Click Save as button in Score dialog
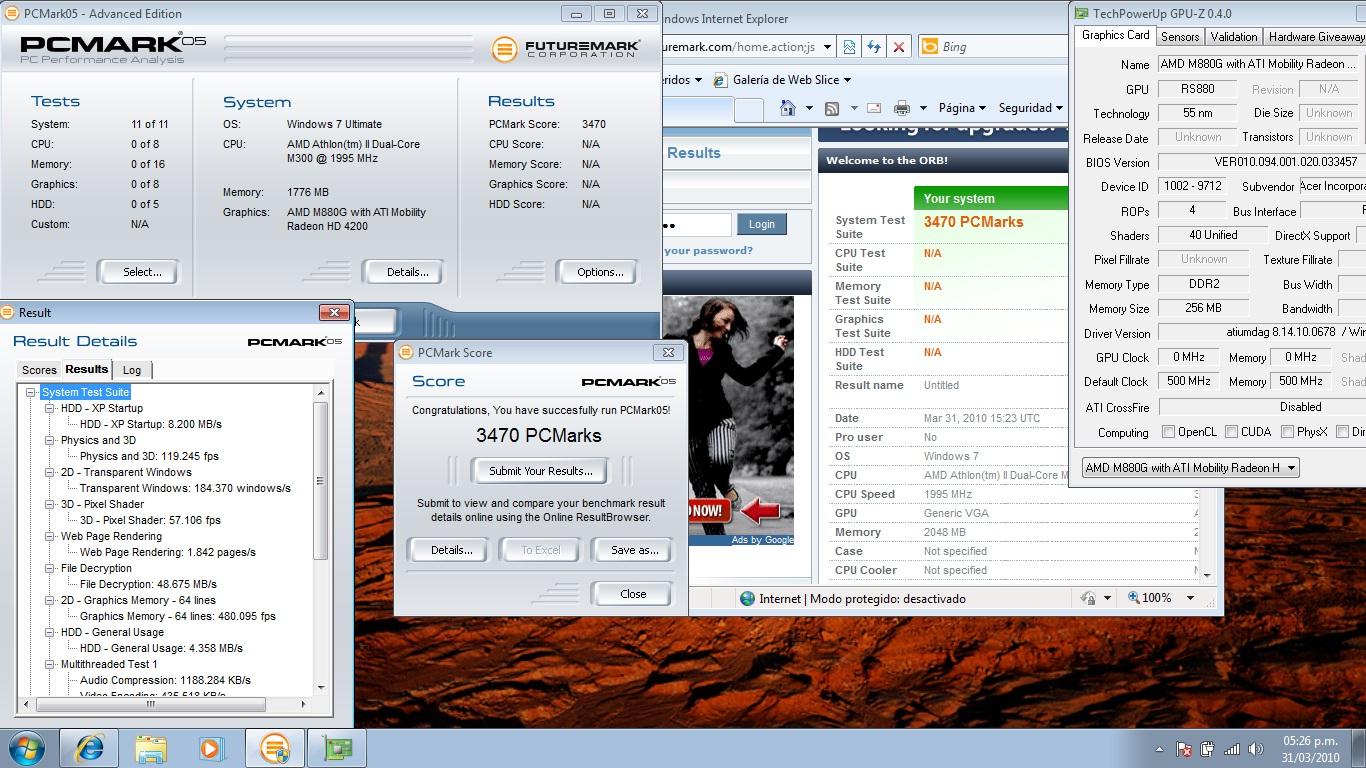 (634, 550)
